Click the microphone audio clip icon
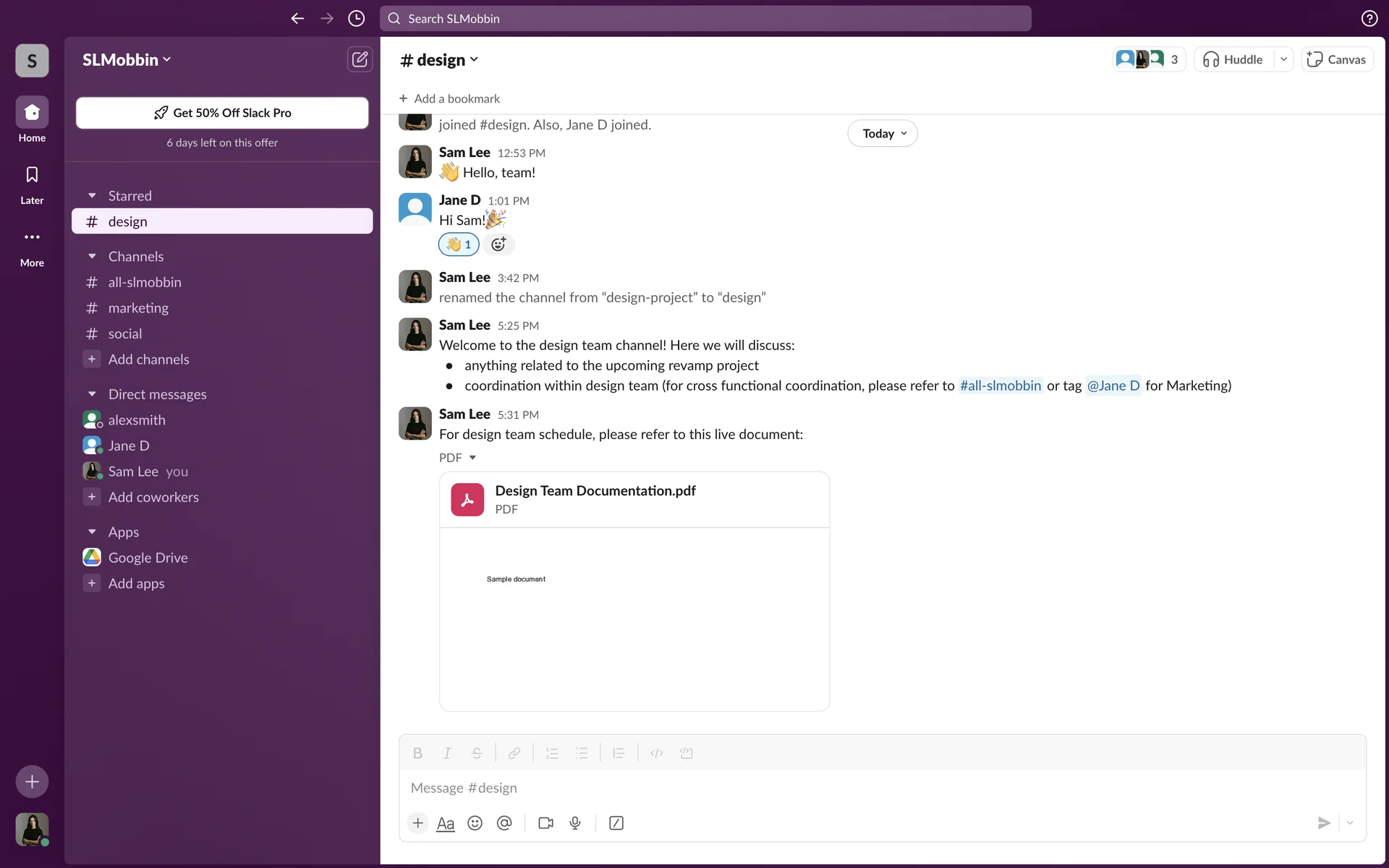Viewport: 1389px width, 868px height. 575,823
